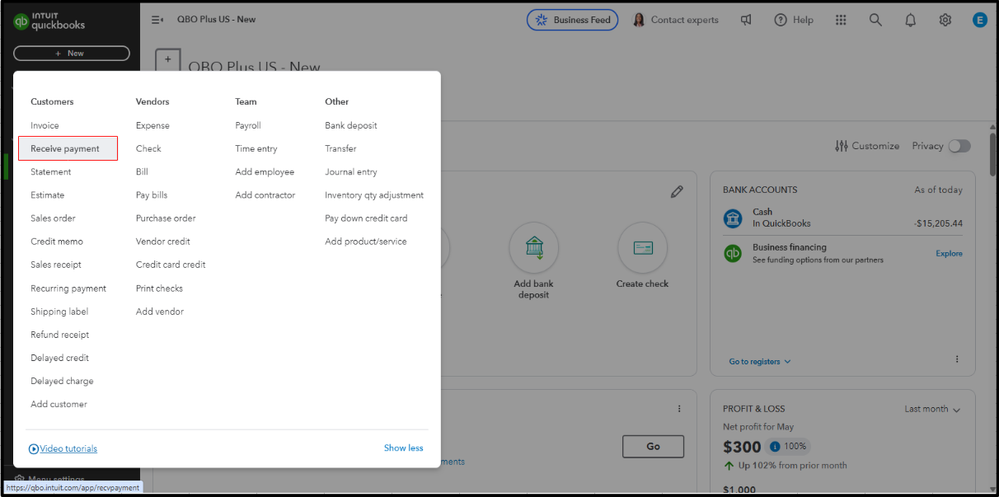Open the apps grid icon
Screen dimensions: 999x497
coord(841,20)
